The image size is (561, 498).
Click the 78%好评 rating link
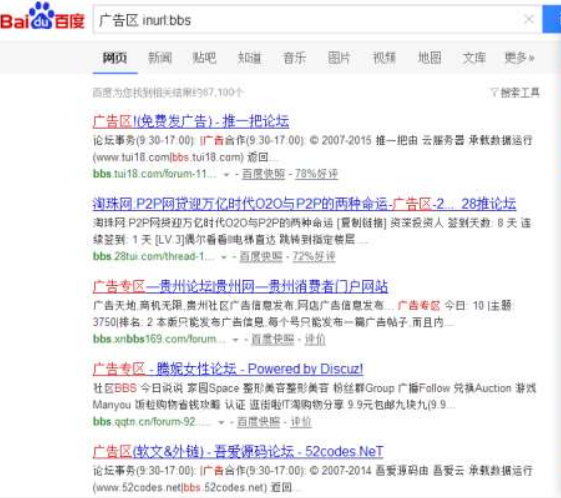tap(316, 174)
